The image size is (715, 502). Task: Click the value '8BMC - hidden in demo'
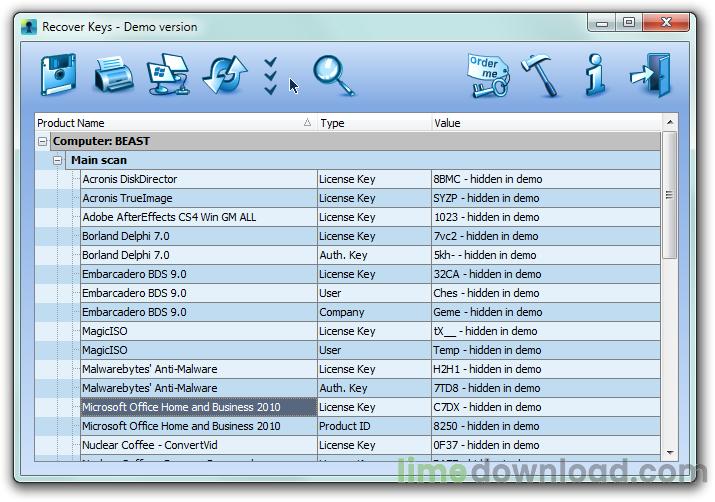487,179
